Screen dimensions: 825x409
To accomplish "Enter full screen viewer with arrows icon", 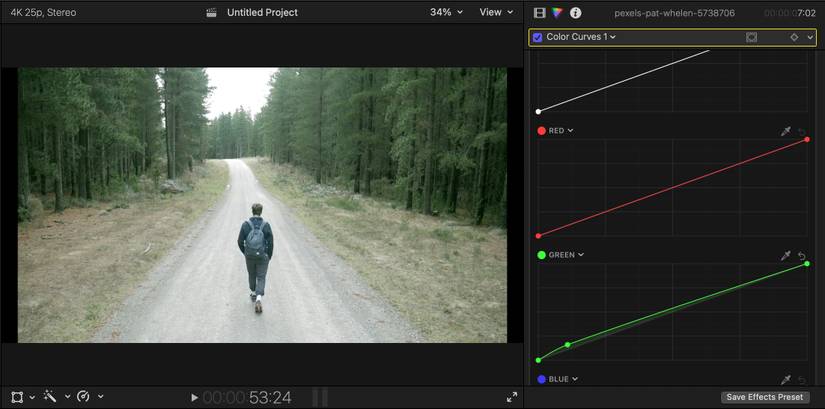I will [x=511, y=397].
